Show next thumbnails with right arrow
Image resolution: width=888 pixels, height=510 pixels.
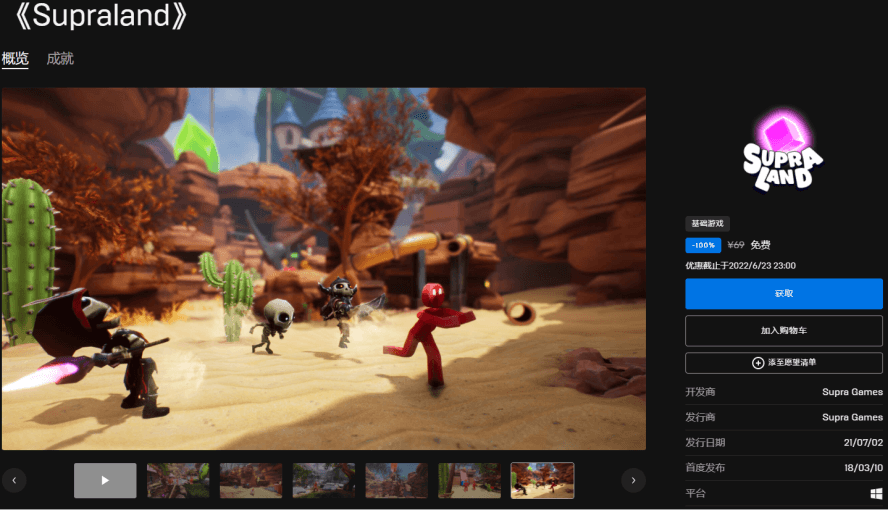click(633, 480)
